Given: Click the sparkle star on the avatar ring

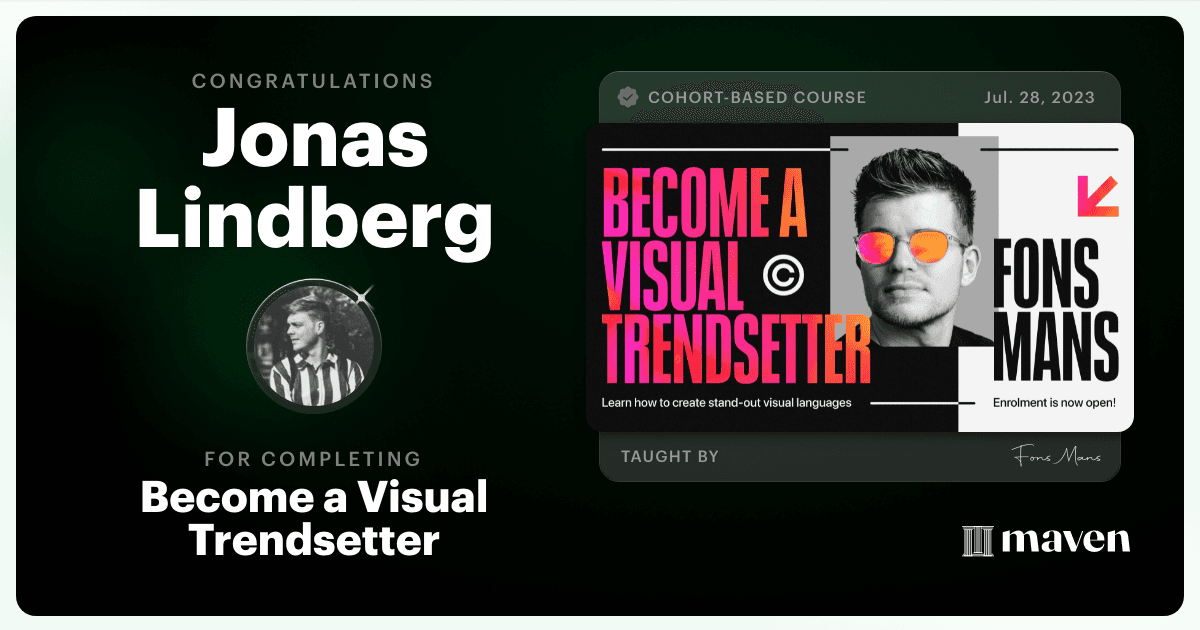Looking at the screenshot, I should pyautogui.click(x=364, y=295).
